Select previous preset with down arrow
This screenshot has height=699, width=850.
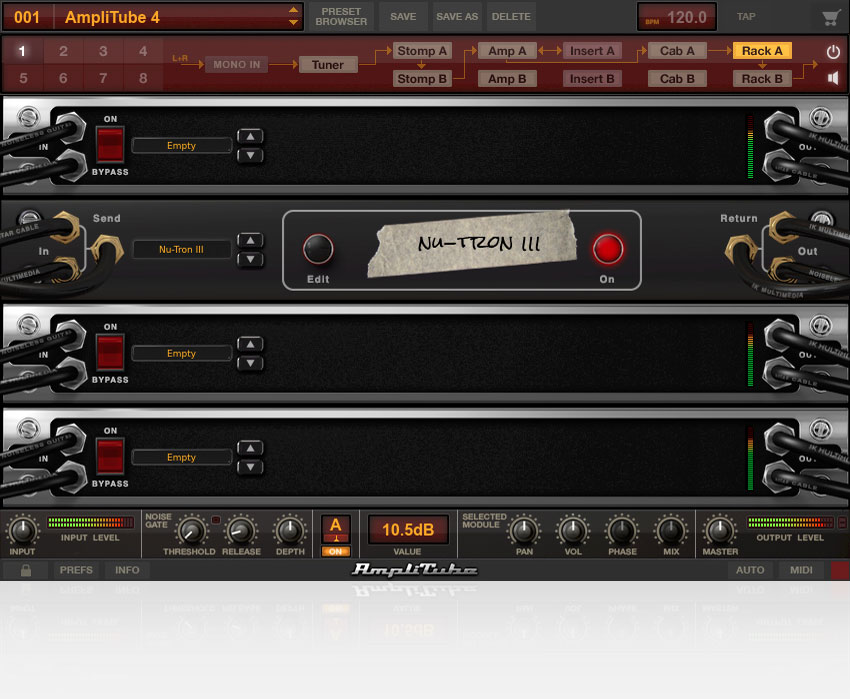[293, 23]
